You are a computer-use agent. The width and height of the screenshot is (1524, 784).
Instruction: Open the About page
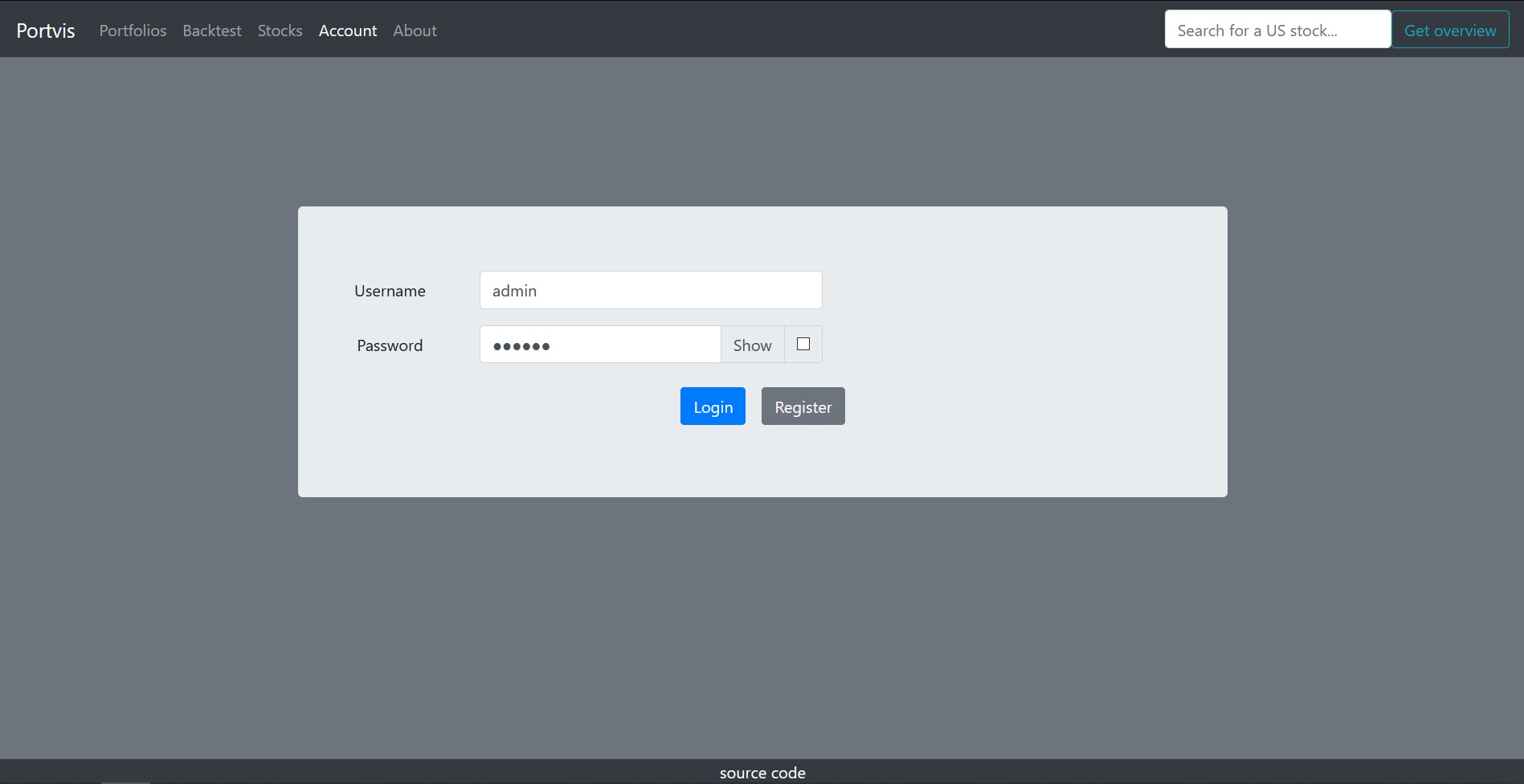pyautogui.click(x=415, y=31)
